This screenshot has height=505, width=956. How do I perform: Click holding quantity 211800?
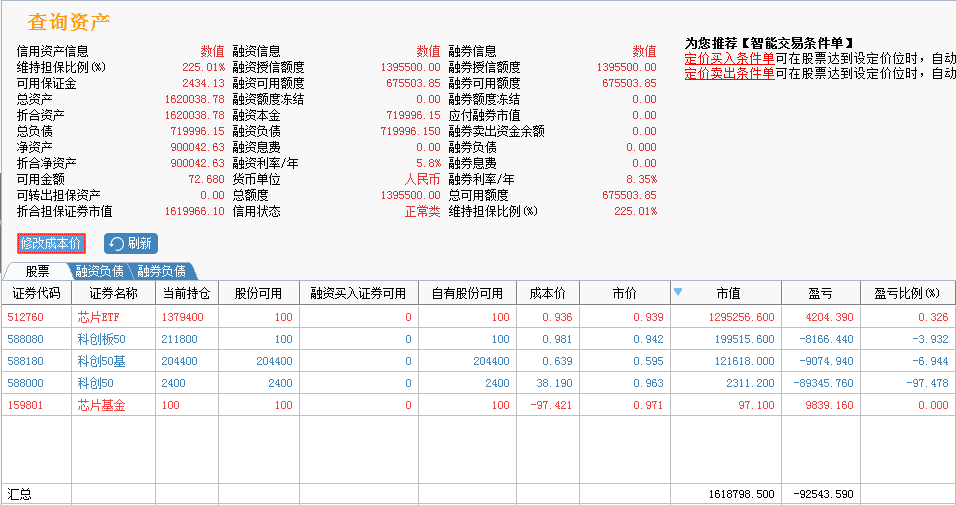click(179, 339)
